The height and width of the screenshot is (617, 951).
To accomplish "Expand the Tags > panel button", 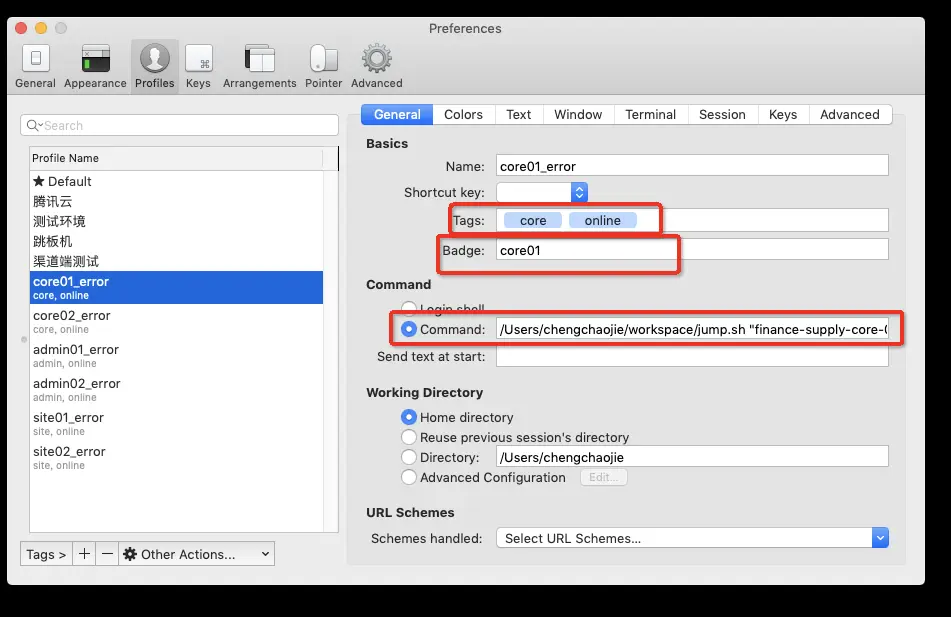I will (46, 554).
